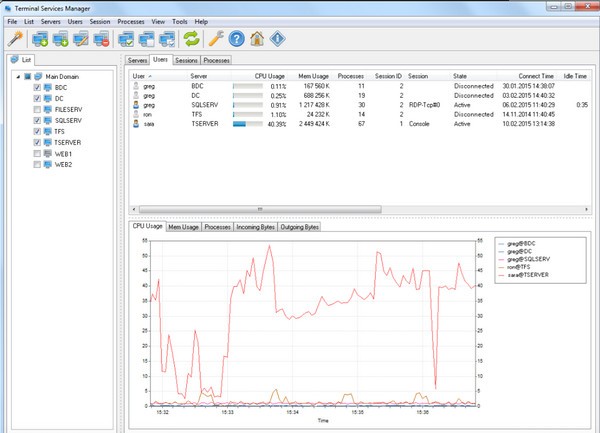Open the Help menu
This screenshot has height=433, width=600.
tap(201, 22)
